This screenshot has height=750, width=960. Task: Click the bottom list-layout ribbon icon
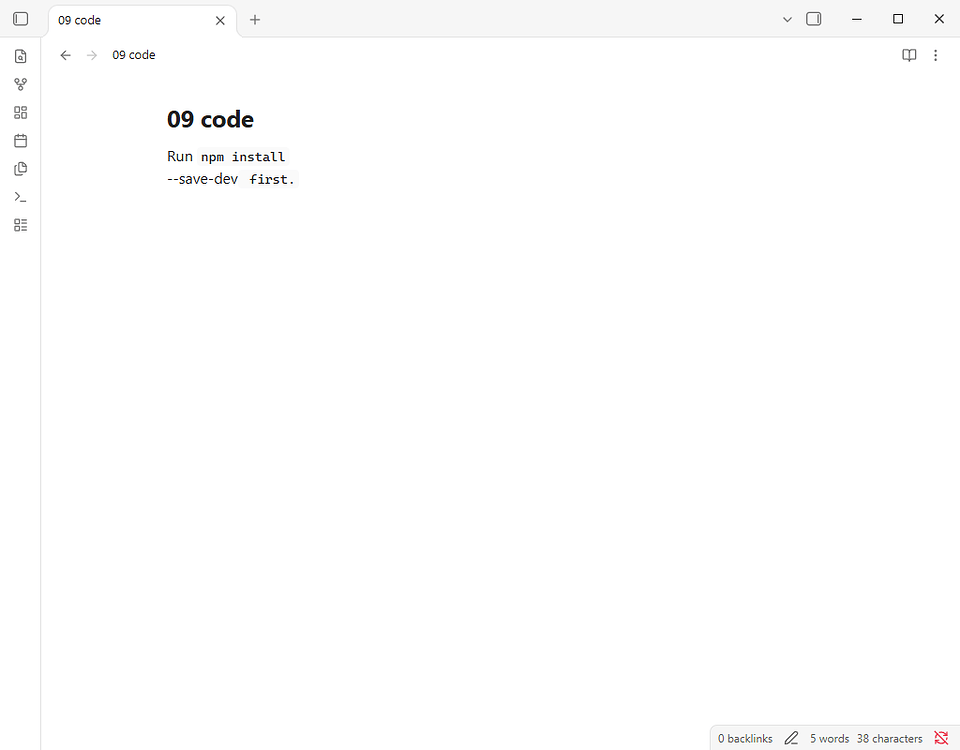(20, 225)
